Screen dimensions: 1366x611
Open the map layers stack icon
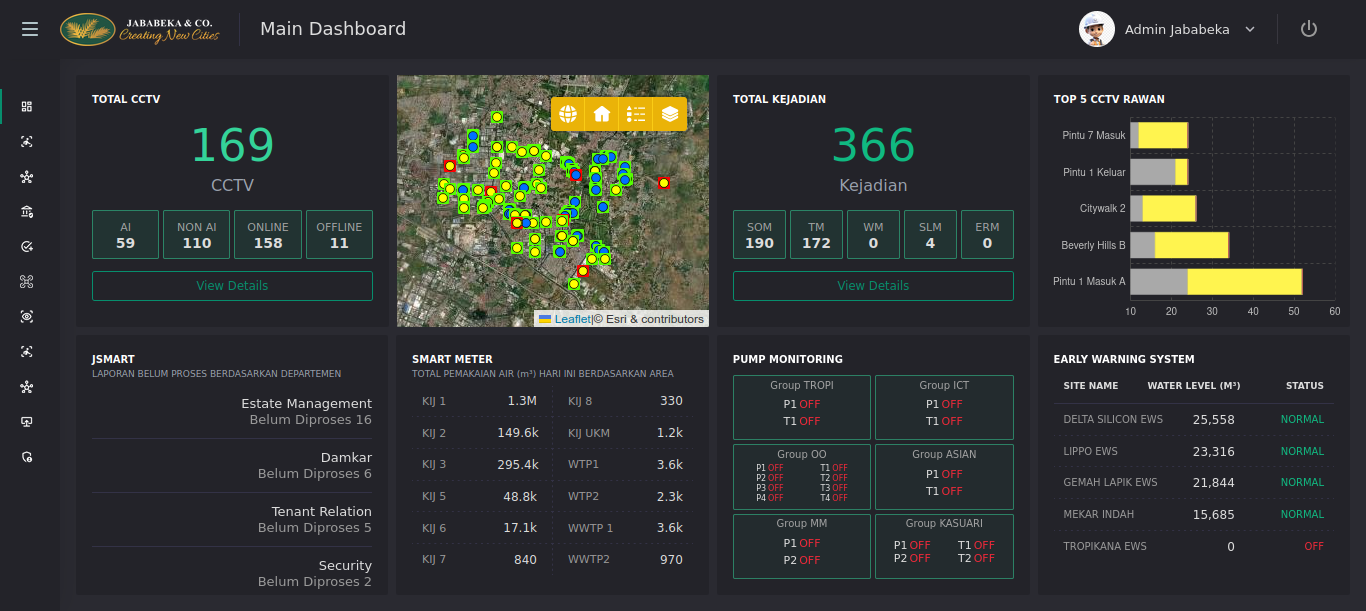coord(669,114)
